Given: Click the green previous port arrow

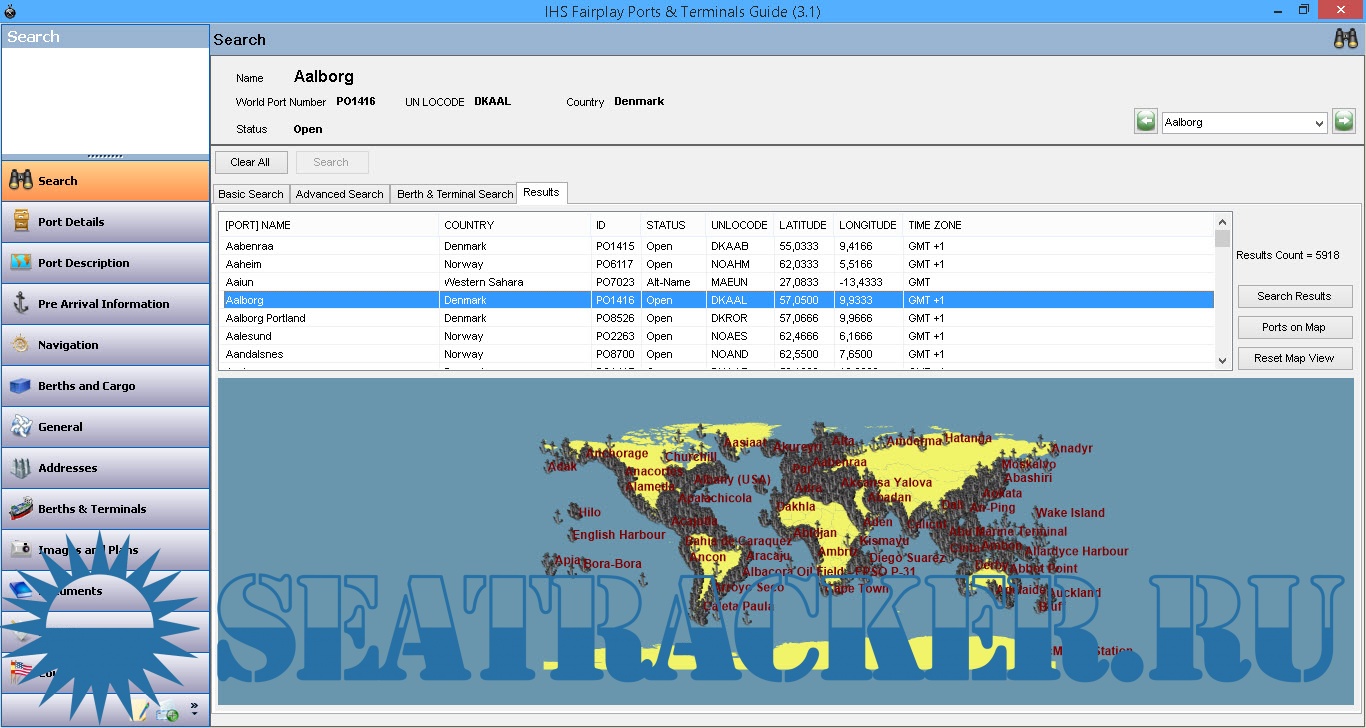Looking at the screenshot, I should (1146, 122).
